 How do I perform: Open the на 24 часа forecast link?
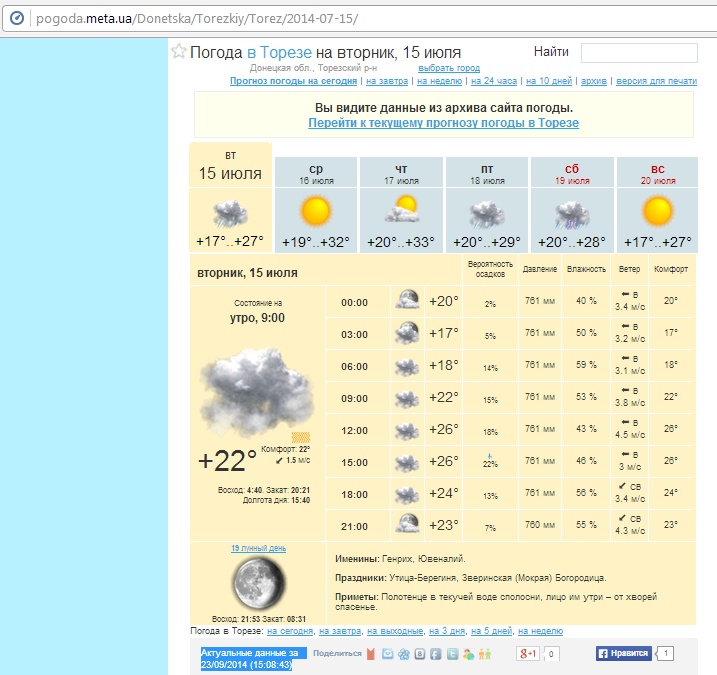click(494, 81)
